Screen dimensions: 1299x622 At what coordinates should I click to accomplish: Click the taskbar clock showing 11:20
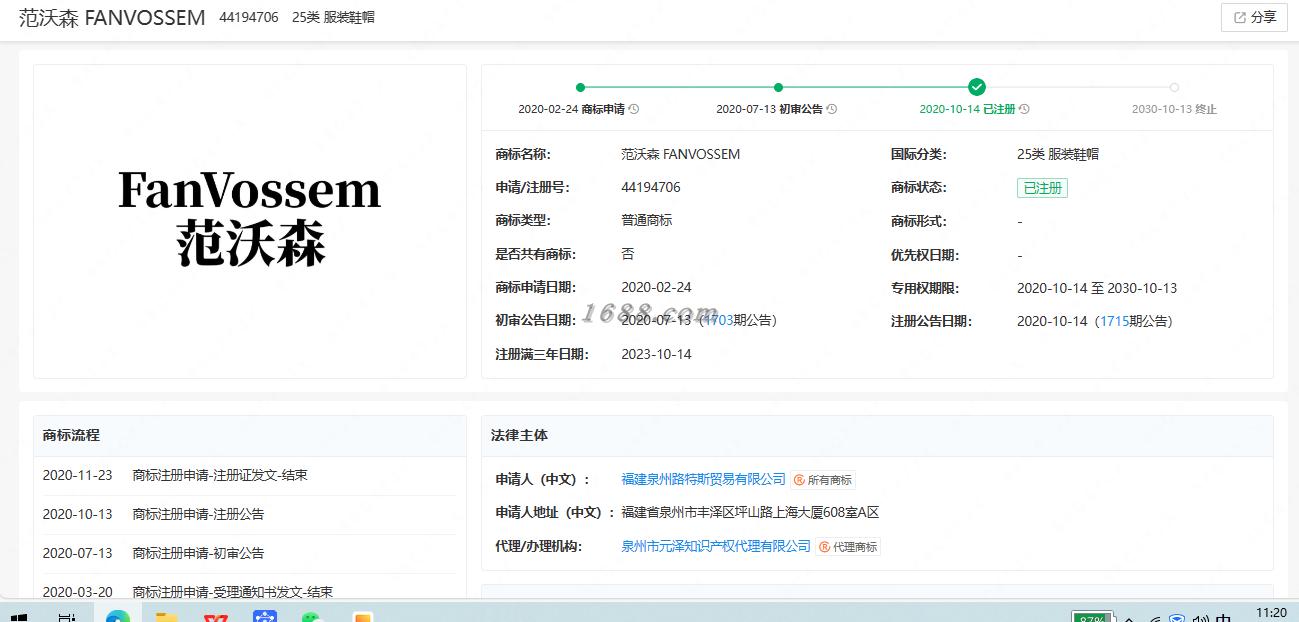click(x=1271, y=612)
